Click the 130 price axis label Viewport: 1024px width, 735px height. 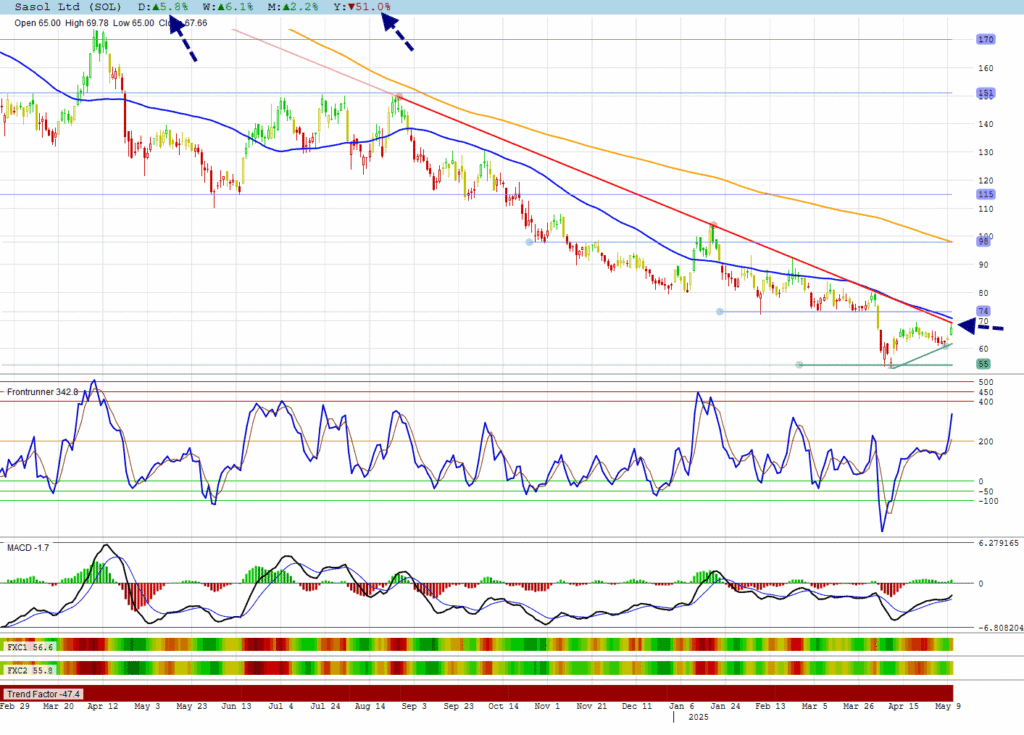[x=985, y=152]
